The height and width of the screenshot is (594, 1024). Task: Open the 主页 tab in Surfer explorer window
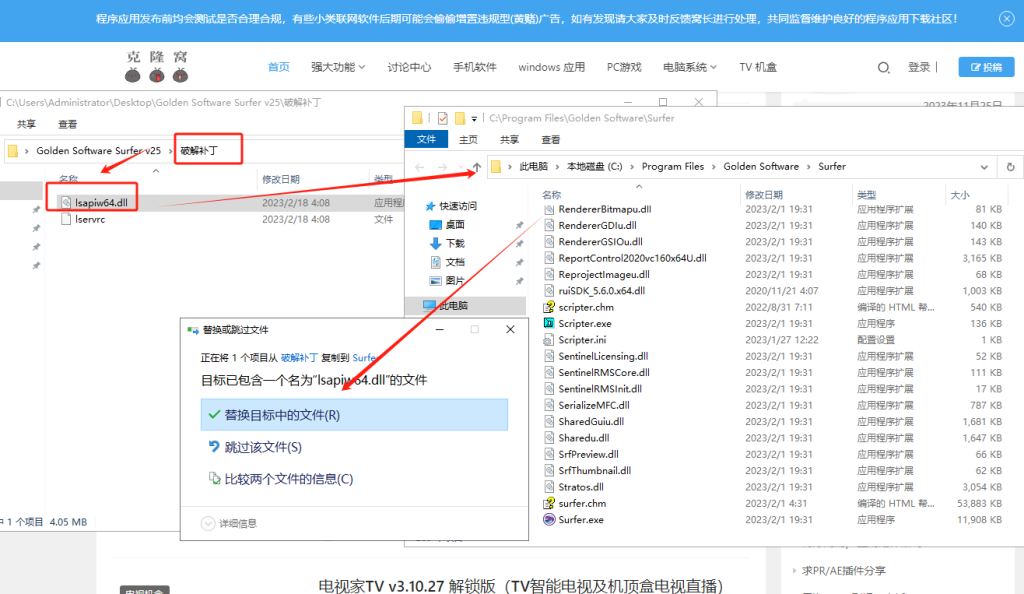[x=468, y=140]
